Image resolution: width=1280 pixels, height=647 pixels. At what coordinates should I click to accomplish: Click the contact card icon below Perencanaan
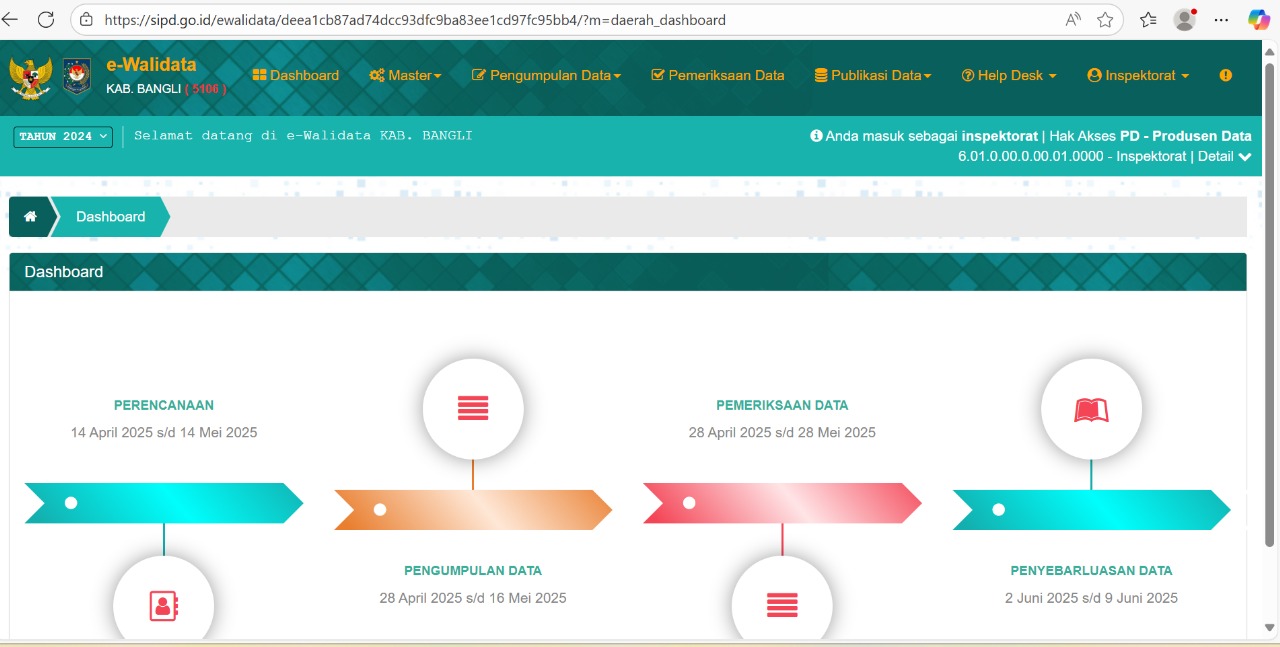click(x=163, y=605)
